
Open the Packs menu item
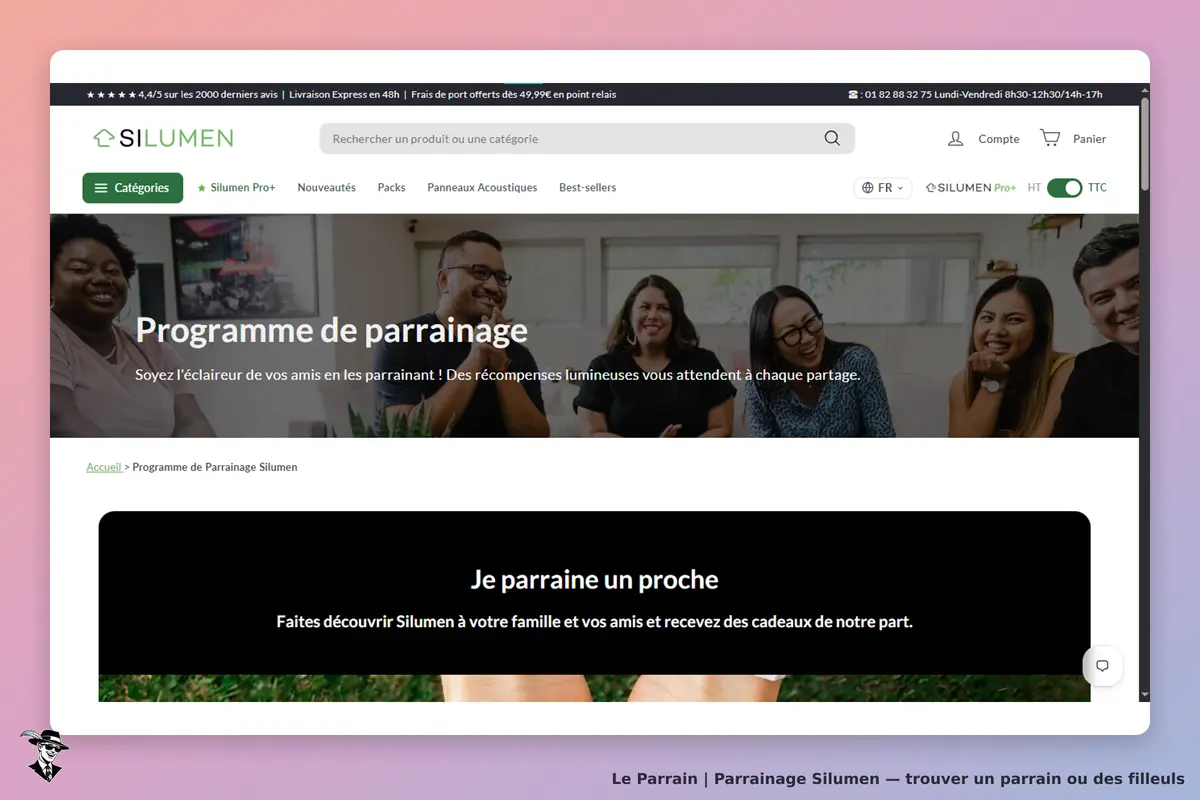[392, 188]
